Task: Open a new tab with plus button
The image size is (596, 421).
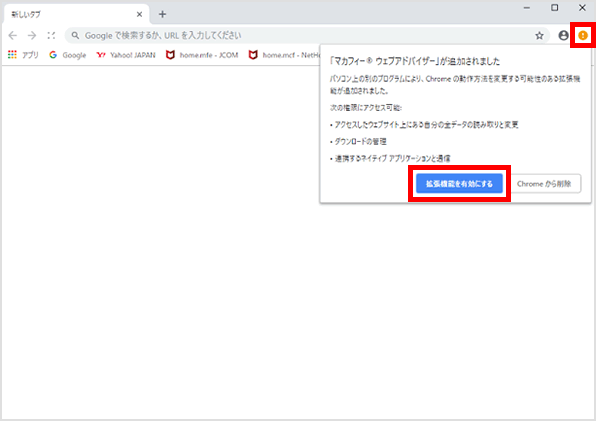Action: click(x=162, y=14)
